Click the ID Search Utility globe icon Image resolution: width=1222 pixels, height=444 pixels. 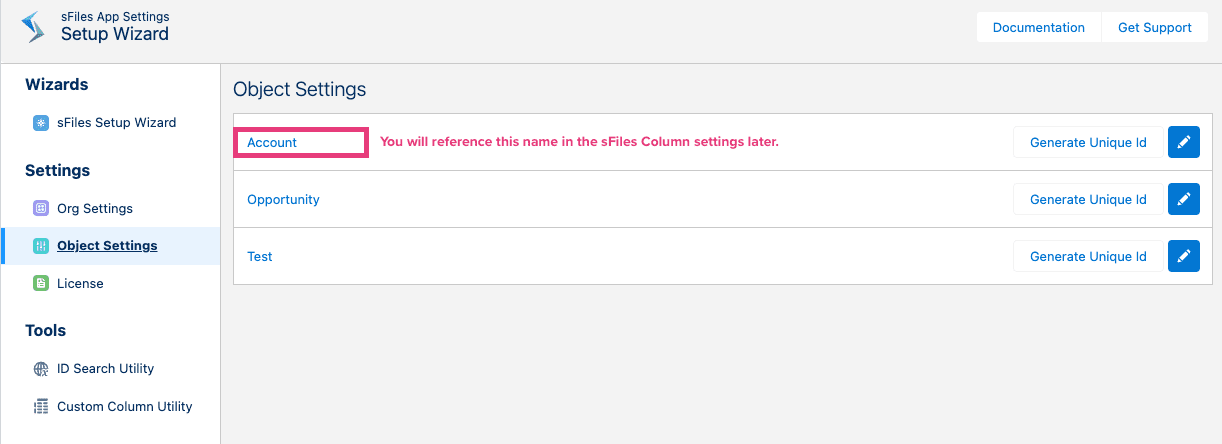tap(41, 369)
